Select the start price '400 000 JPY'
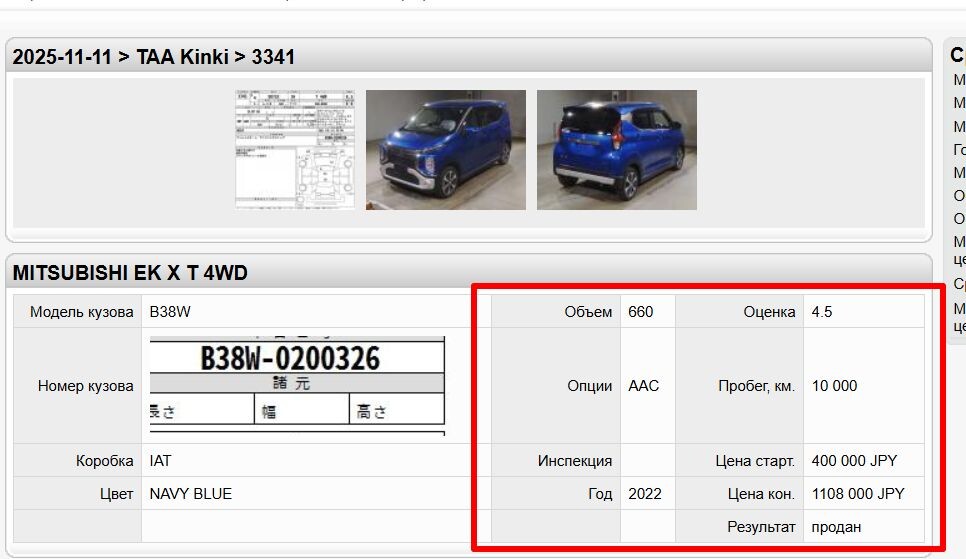The height and width of the screenshot is (559, 966). [x=854, y=461]
